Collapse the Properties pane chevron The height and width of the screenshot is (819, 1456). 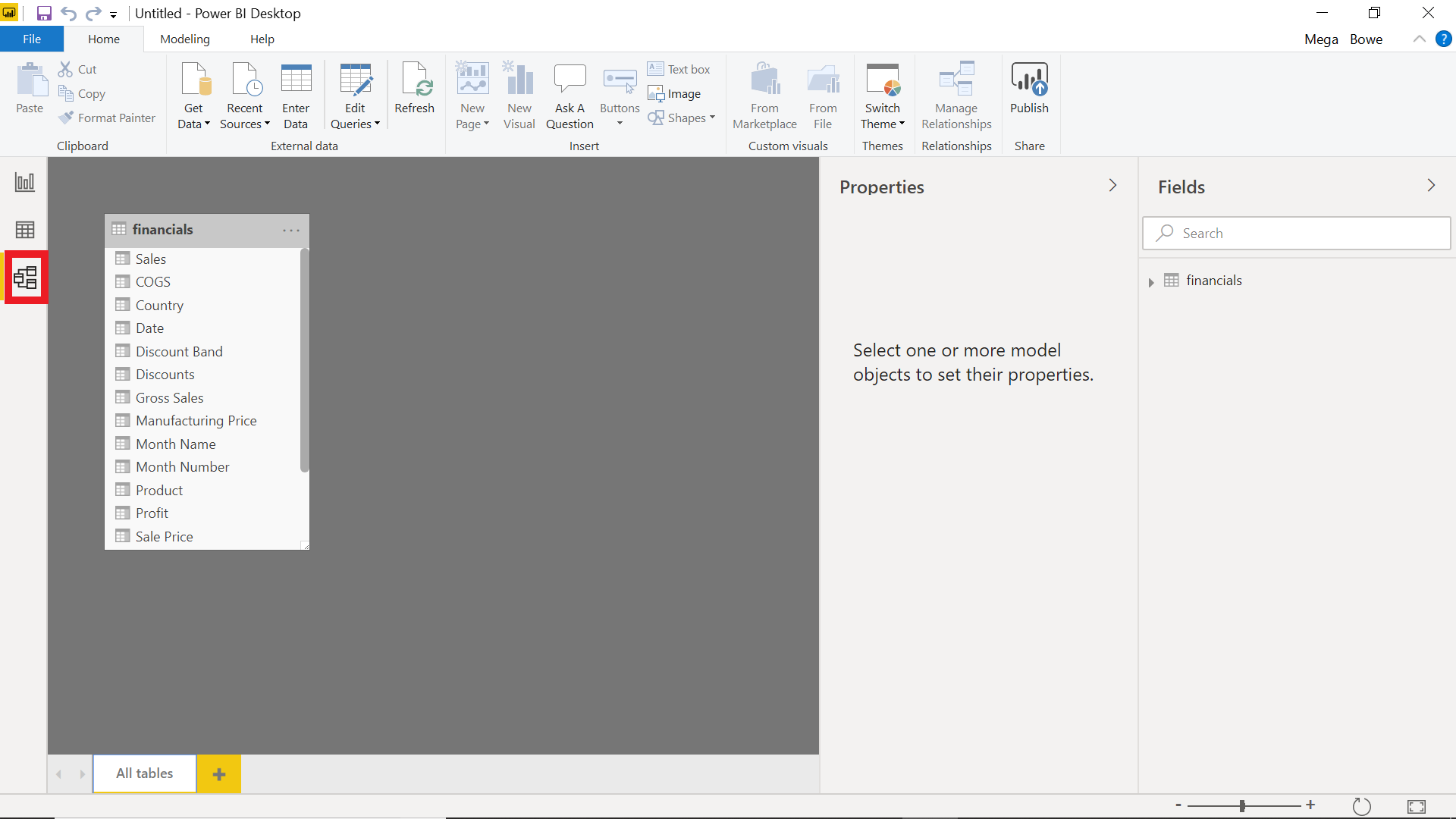(1112, 186)
